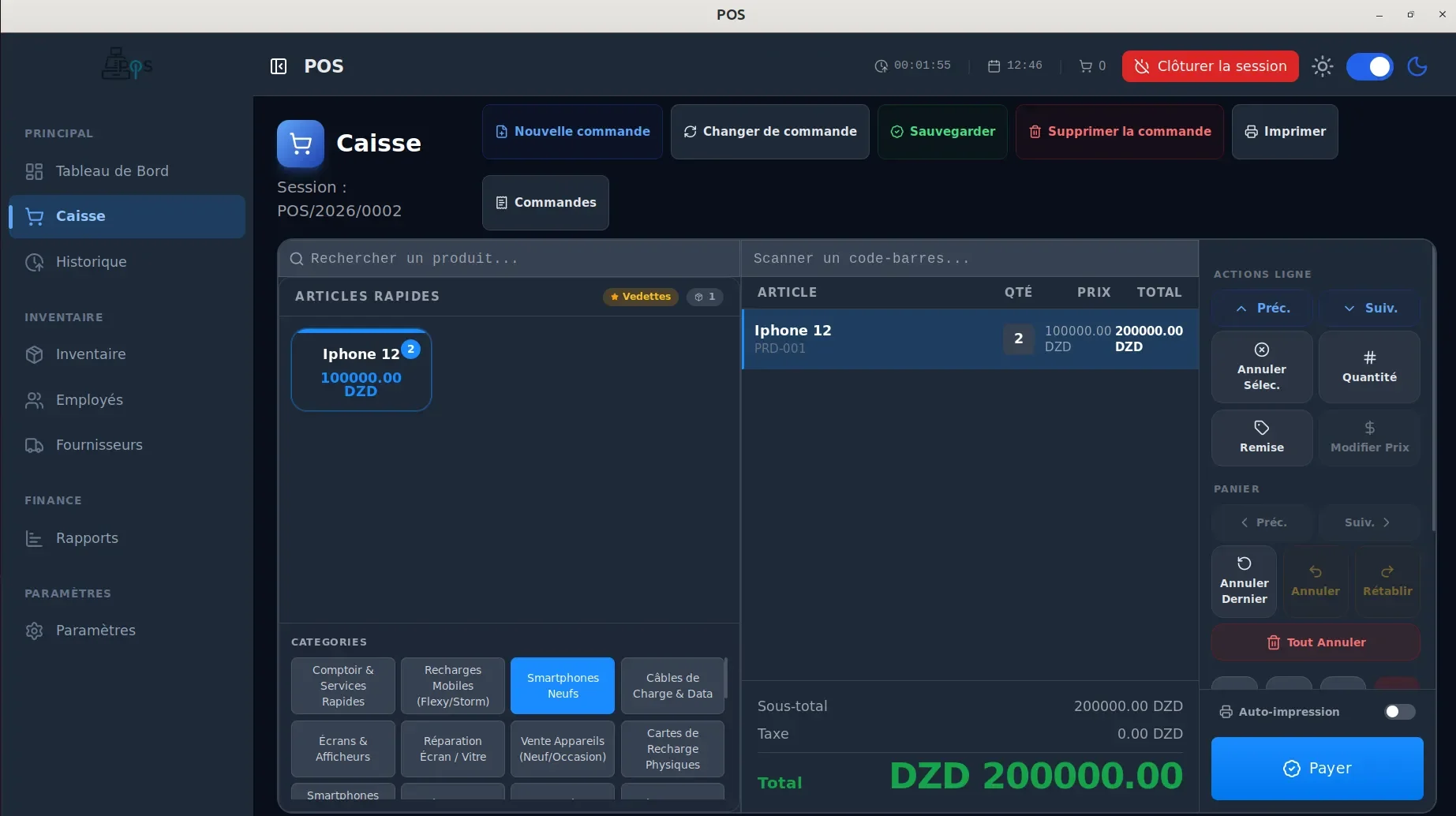This screenshot has width=1456, height=816.
Task: Click the product count badge showing 1
Action: (x=705, y=297)
